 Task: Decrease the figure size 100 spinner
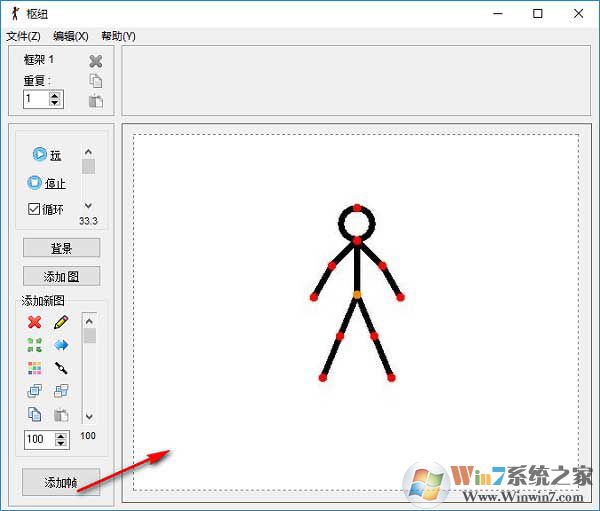tap(61, 443)
